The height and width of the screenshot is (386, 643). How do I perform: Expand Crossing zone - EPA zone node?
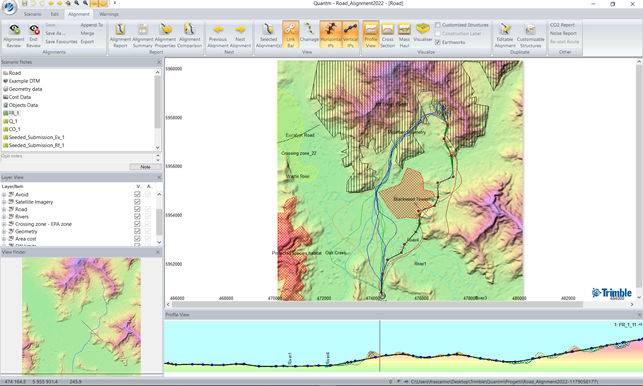[x=4, y=224]
